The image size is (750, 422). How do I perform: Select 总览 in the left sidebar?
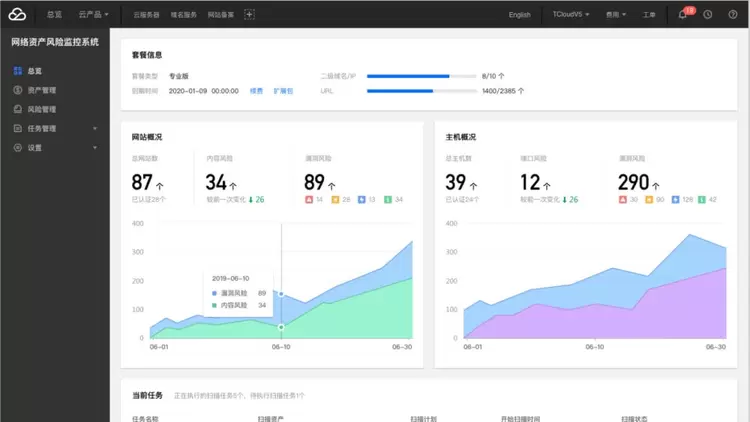35,71
